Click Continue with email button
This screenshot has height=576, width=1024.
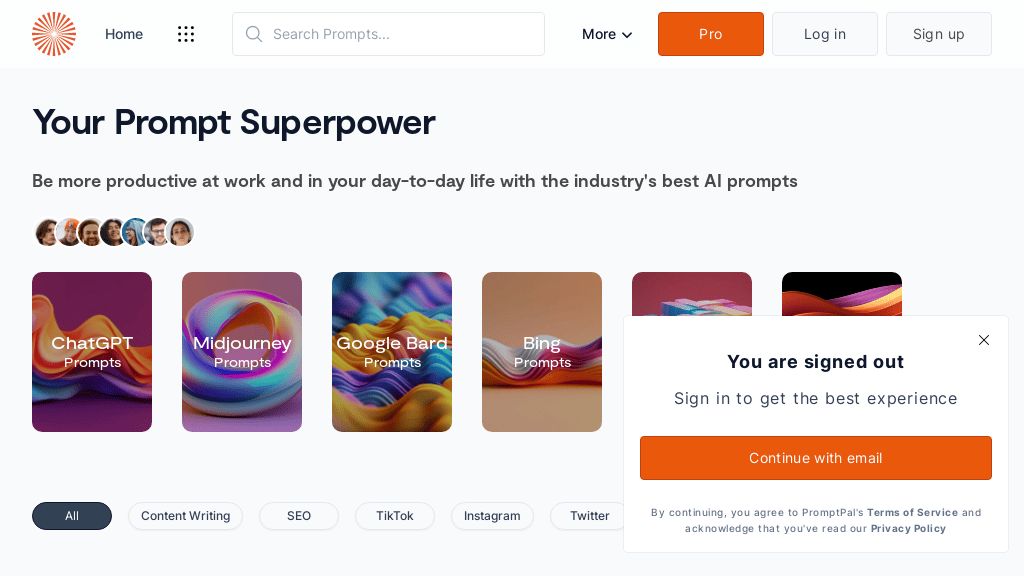click(815, 458)
